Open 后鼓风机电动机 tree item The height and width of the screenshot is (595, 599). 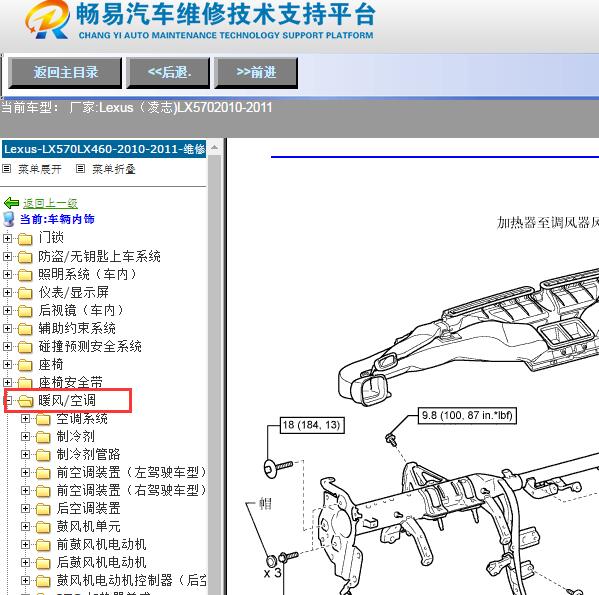pos(101,563)
